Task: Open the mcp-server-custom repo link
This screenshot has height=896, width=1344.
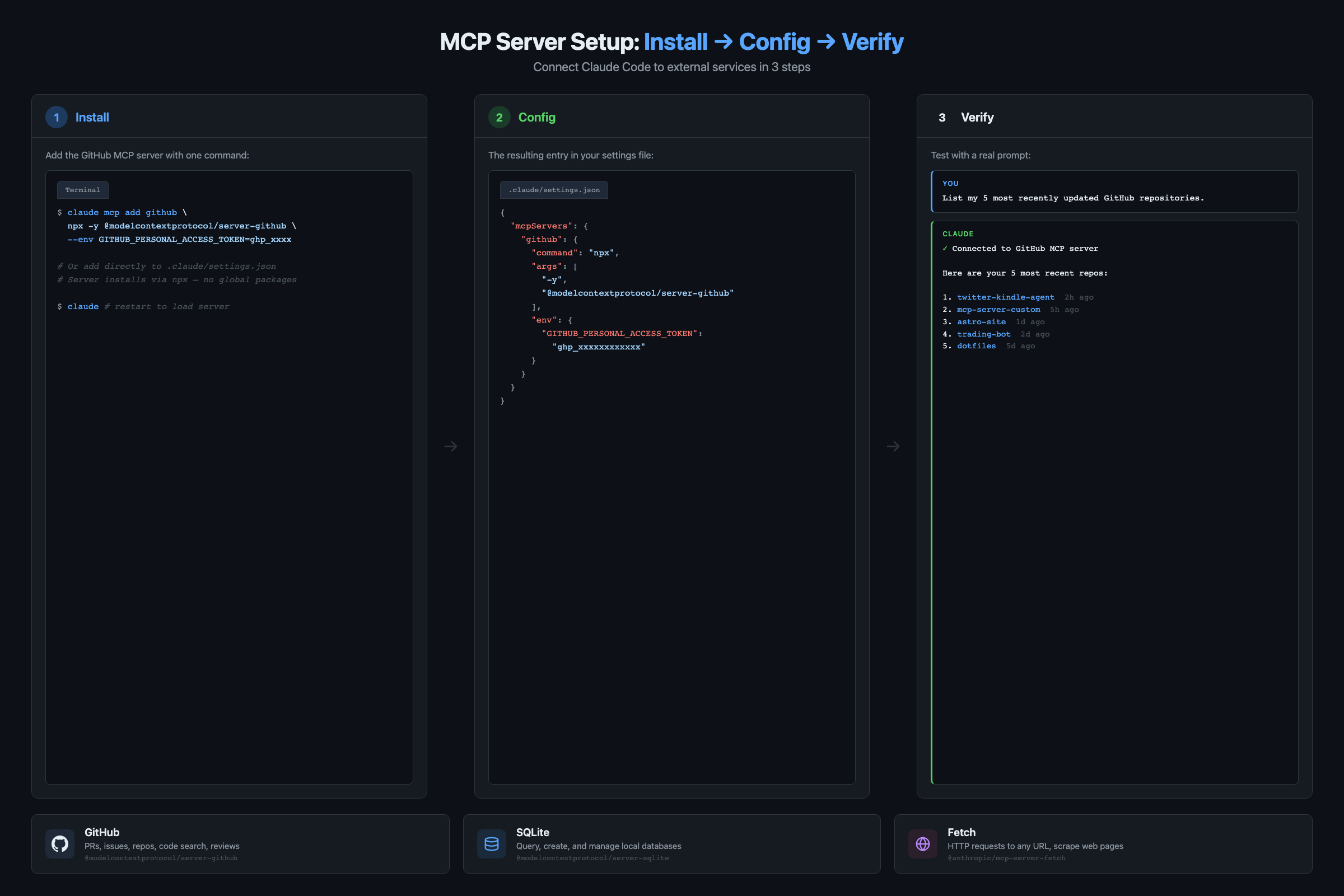Action: pos(998,310)
